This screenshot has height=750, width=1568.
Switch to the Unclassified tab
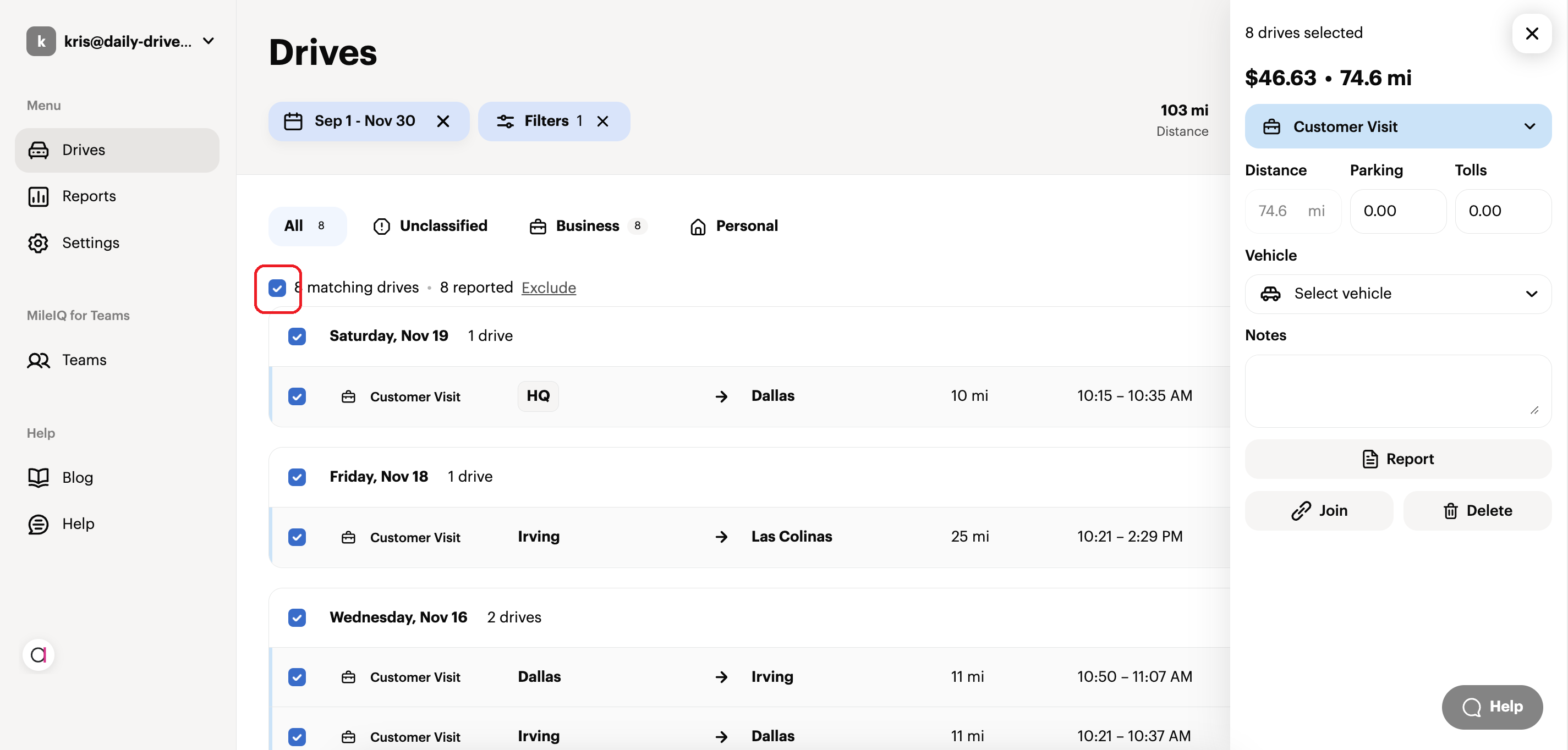click(430, 227)
